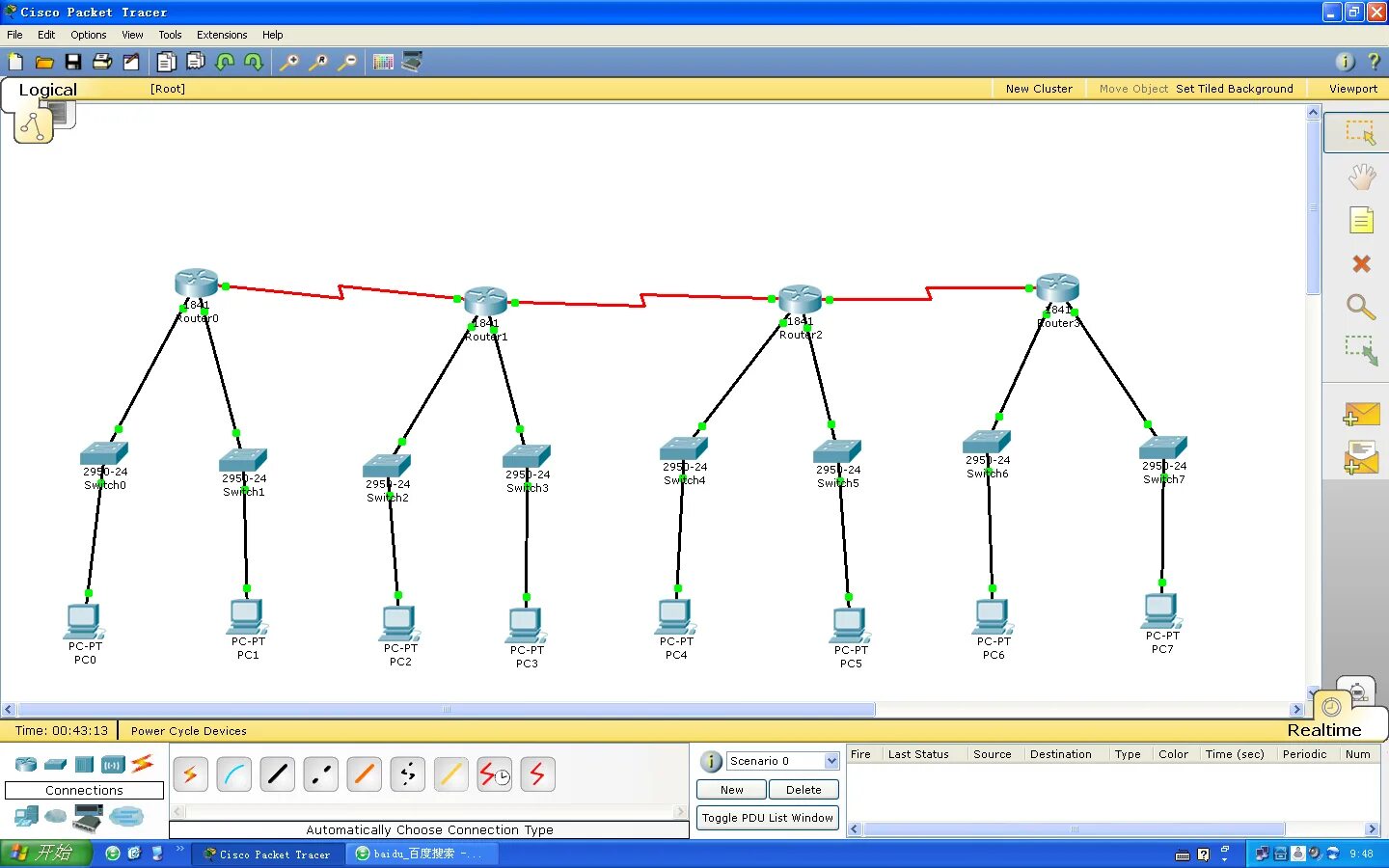
Task: Open the View menu
Action: coord(132,35)
